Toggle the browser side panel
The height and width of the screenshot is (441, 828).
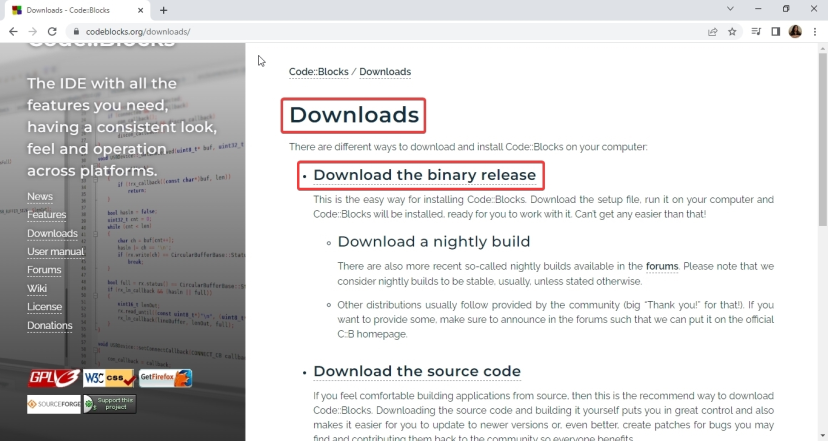pyautogui.click(x=776, y=32)
